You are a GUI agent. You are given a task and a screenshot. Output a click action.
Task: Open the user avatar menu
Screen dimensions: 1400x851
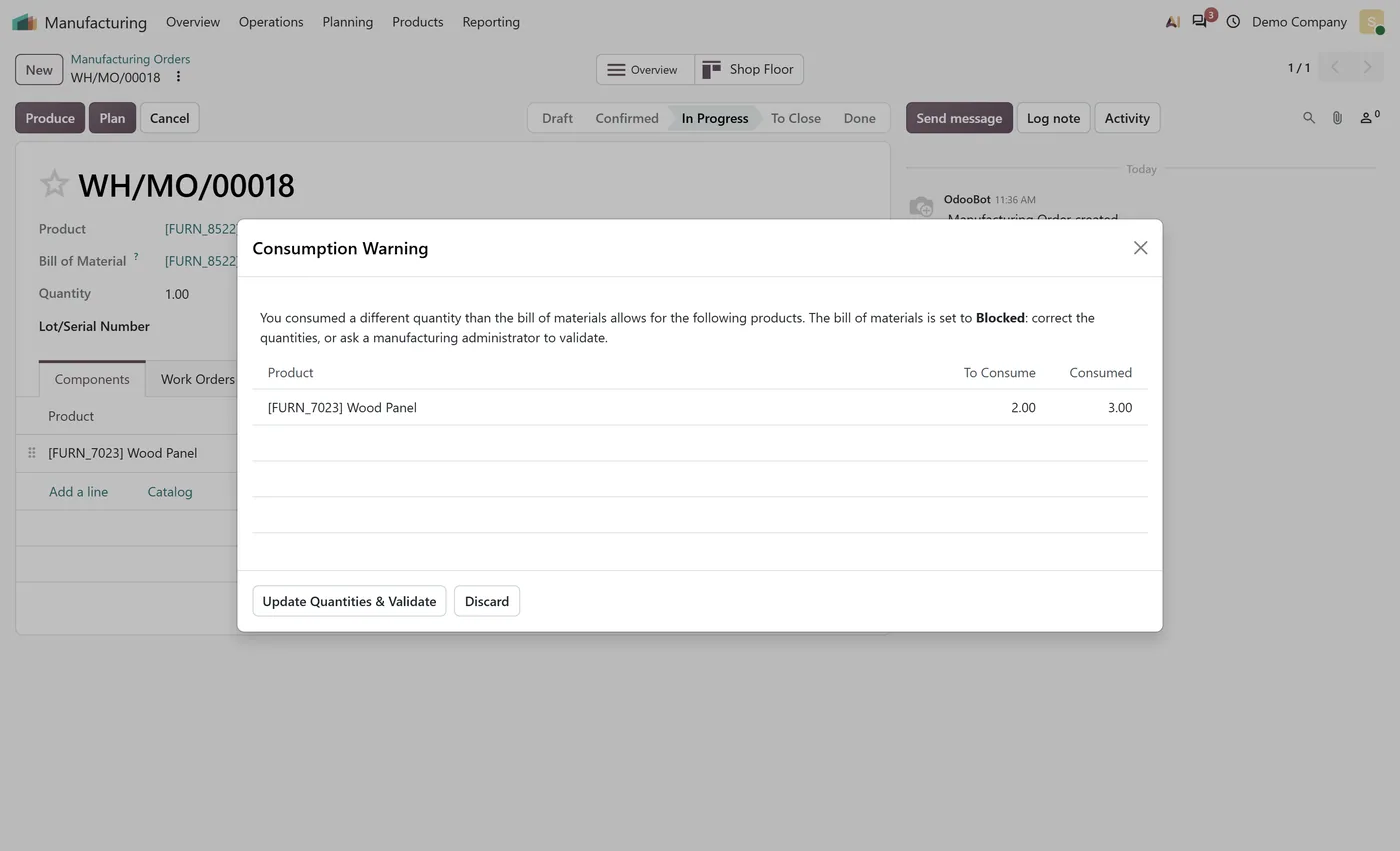(x=1371, y=22)
